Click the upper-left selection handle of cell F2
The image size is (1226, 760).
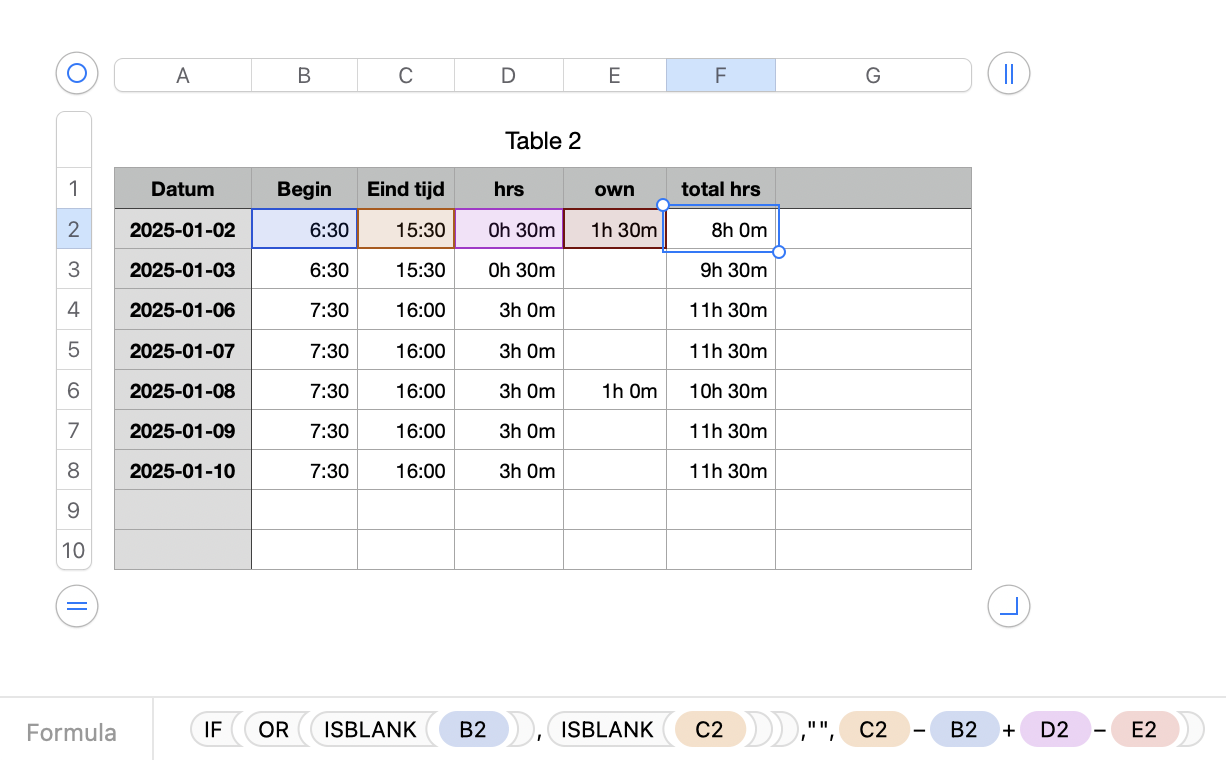[x=663, y=205]
